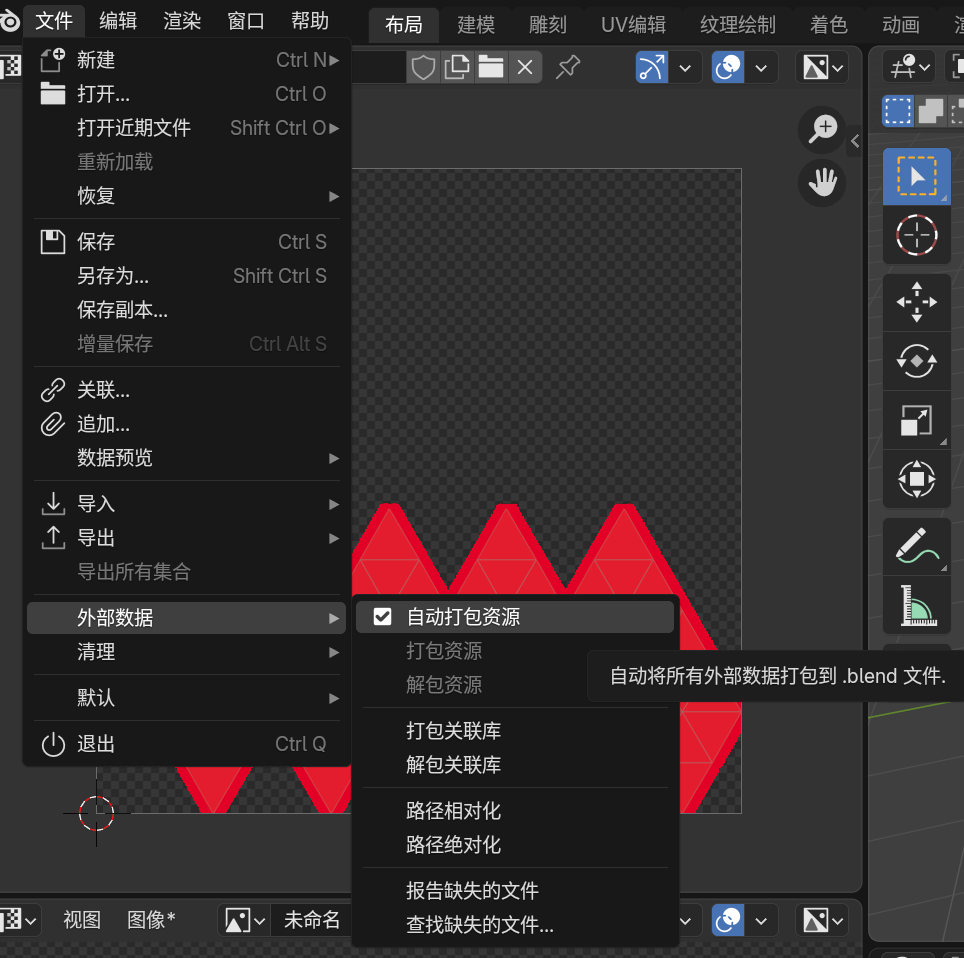
Task: Open the overlay options dropdown arrow
Action: (x=761, y=67)
